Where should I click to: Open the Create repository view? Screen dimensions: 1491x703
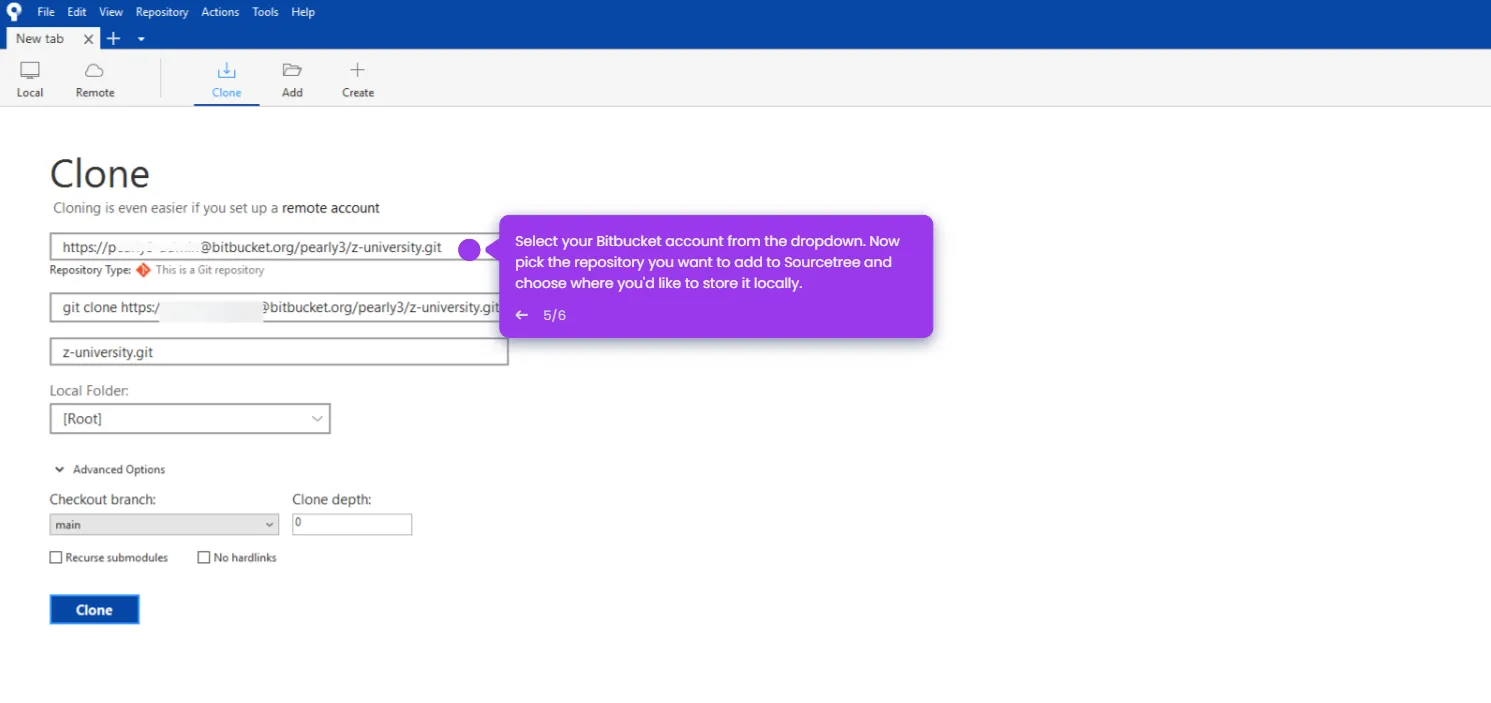[358, 80]
